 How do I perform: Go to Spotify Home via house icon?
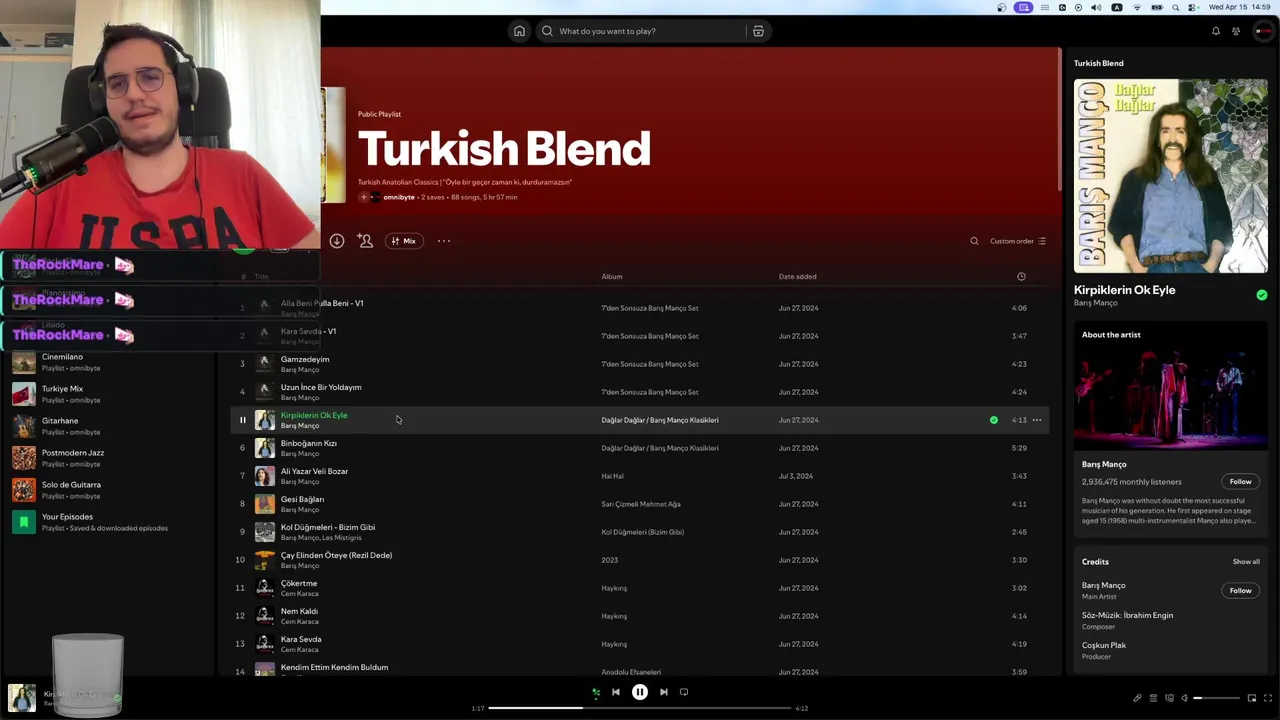[x=519, y=31]
